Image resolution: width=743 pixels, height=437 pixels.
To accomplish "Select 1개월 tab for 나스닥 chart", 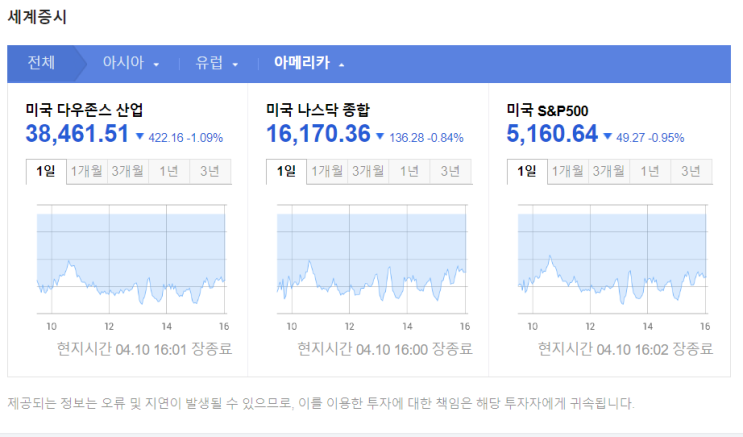I will click(x=327, y=171).
